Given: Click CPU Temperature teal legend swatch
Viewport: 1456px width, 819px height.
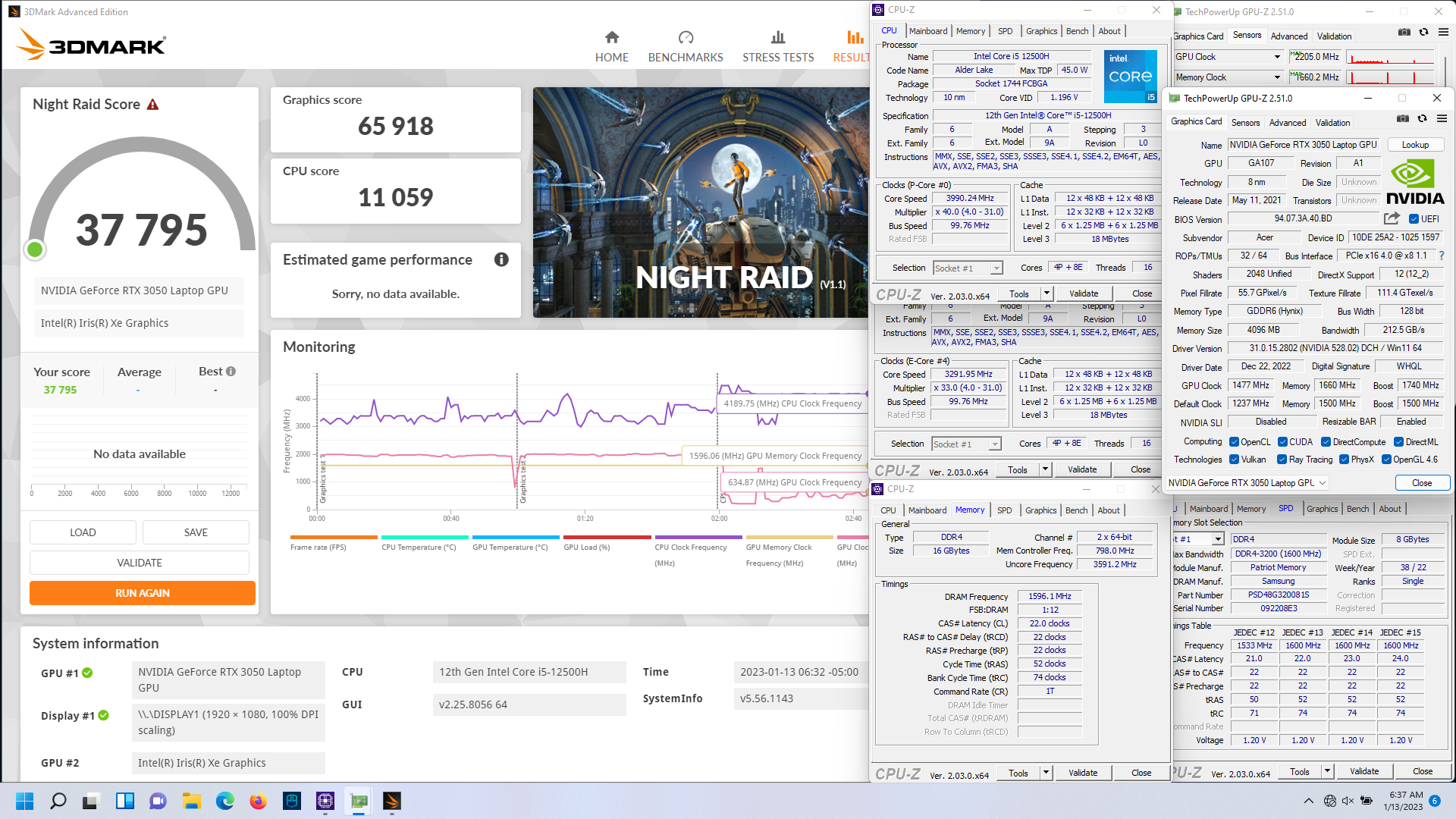Looking at the screenshot, I should click(x=425, y=537).
